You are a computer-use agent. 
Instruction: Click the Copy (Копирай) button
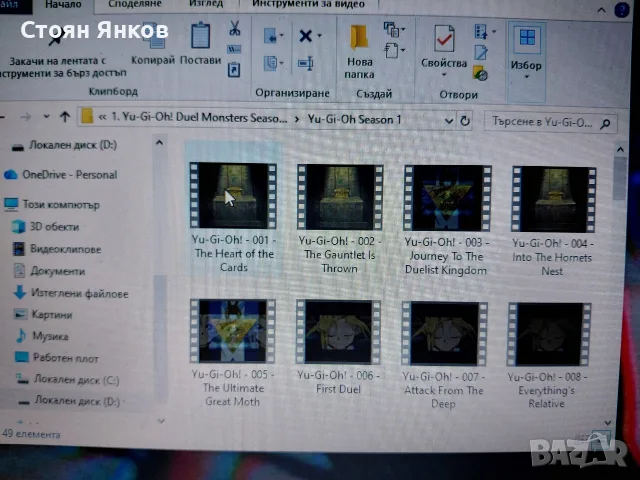(153, 43)
